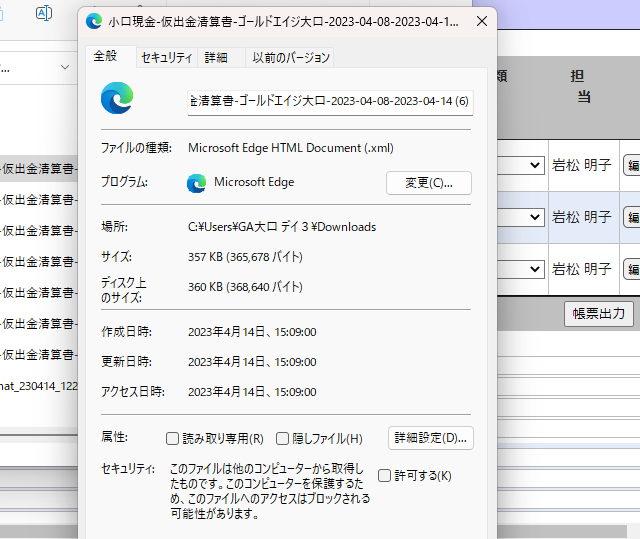Screen dimensions: 640x539
Task: Click the file name text field
Action: (329, 101)
